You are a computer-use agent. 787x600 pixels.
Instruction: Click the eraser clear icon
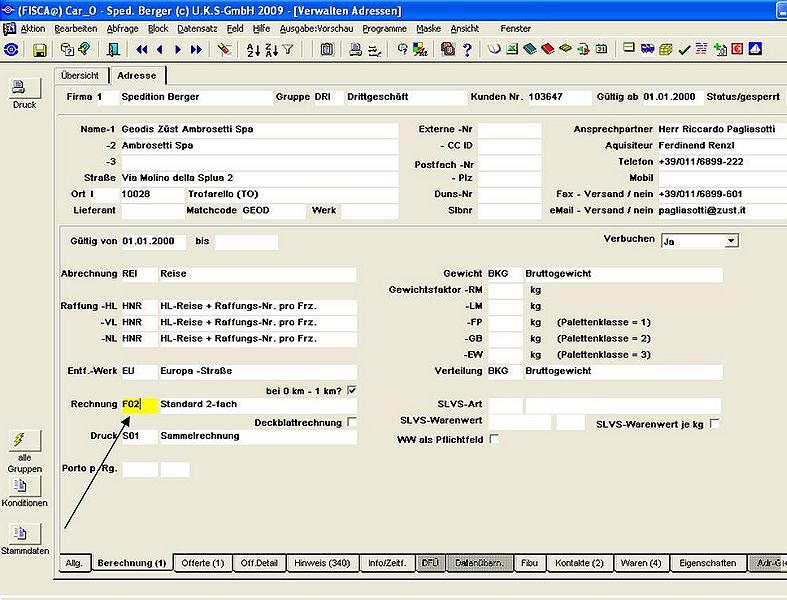(224, 49)
